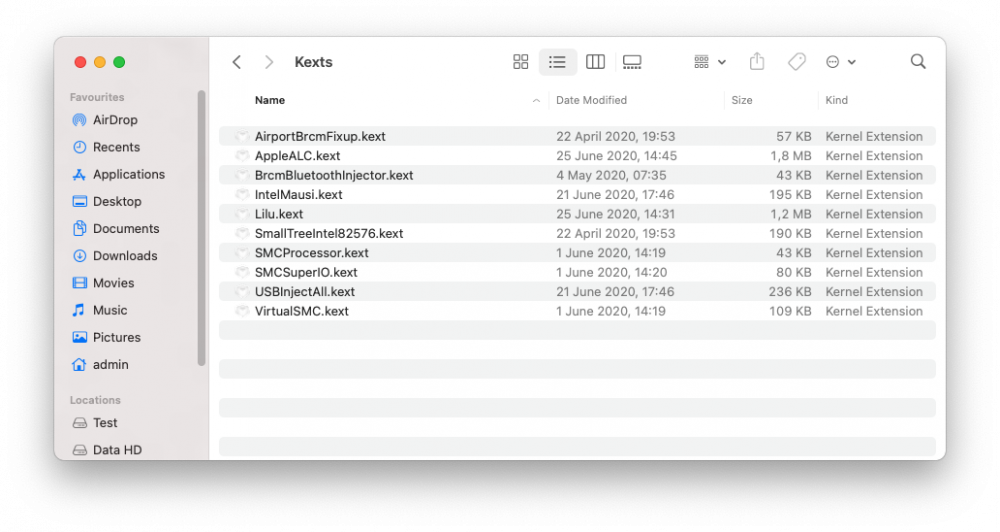The height and width of the screenshot is (532, 1000).
Task: Click Kernel Extension kind of VirtualSMC.kext
Action: pyautogui.click(x=874, y=311)
